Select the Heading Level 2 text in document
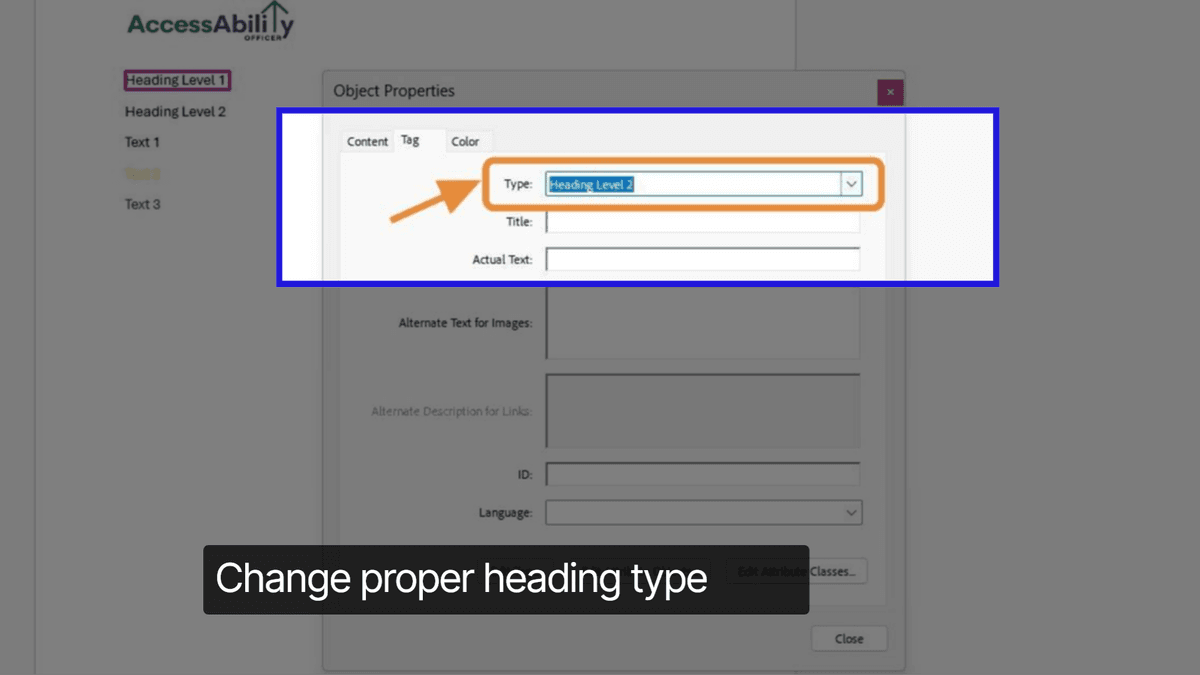 [x=175, y=111]
